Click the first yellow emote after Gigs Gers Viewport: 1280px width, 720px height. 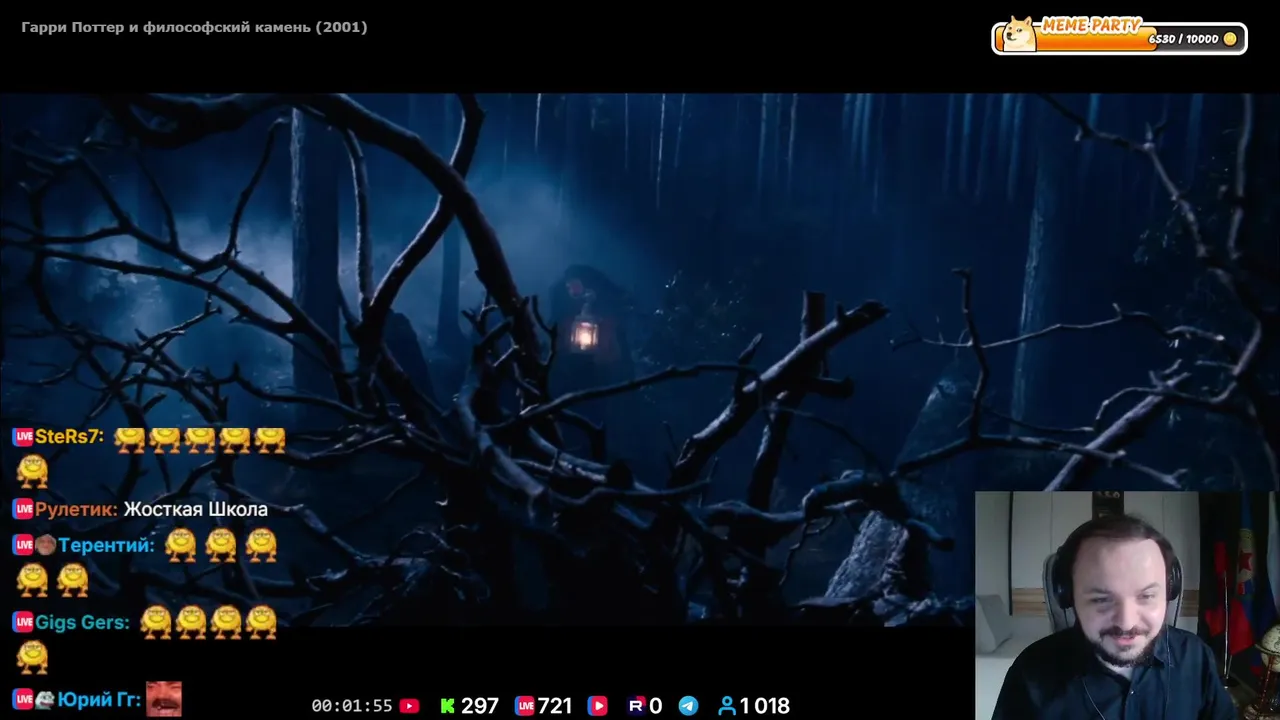tap(156, 622)
